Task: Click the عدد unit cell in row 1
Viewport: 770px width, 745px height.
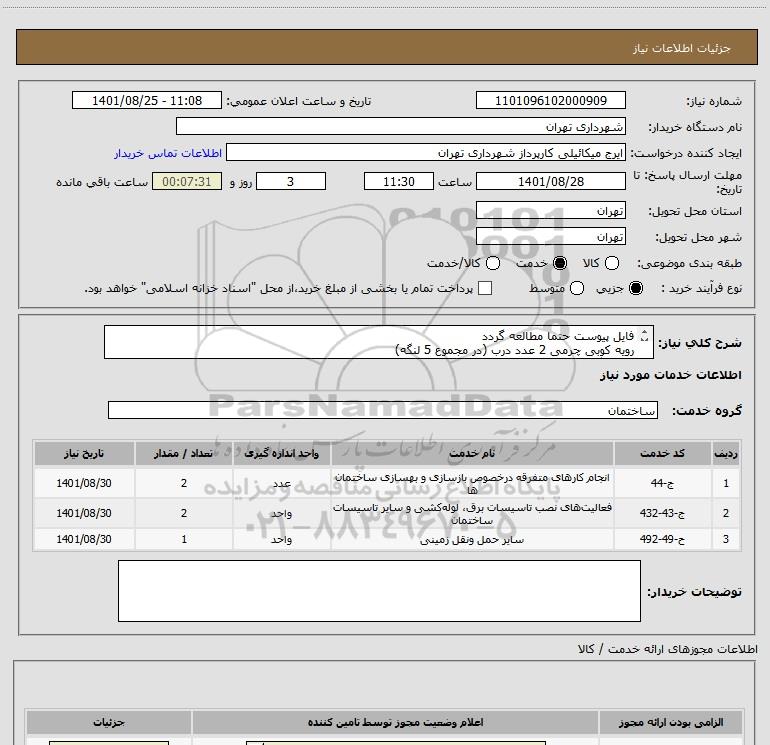Action: click(x=281, y=483)
